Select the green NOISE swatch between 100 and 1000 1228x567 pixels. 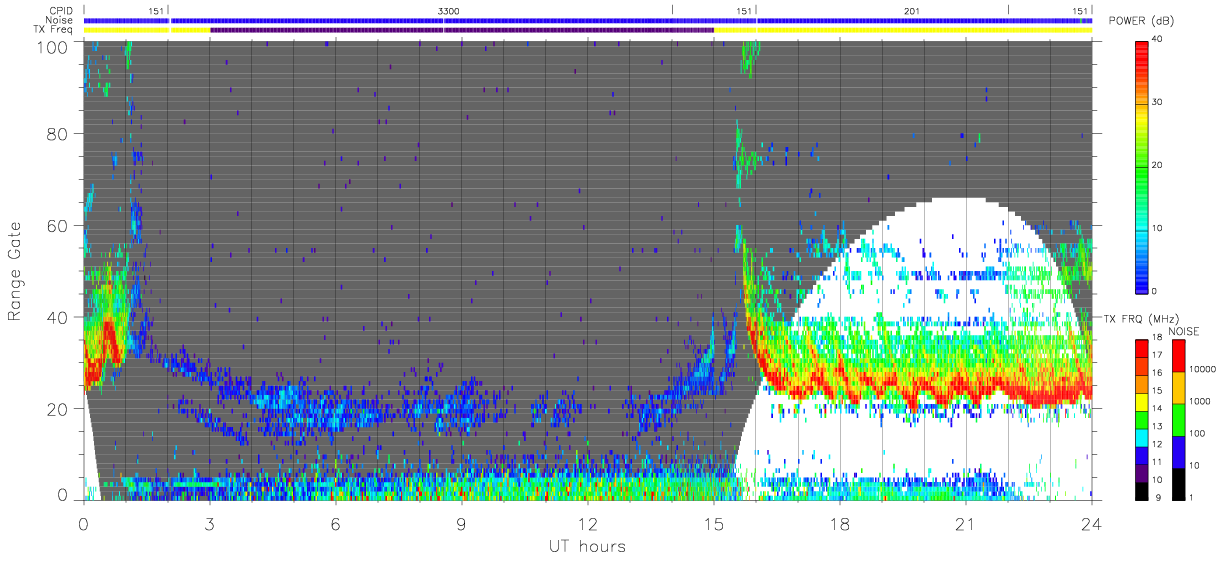(x=1179, y=418)
